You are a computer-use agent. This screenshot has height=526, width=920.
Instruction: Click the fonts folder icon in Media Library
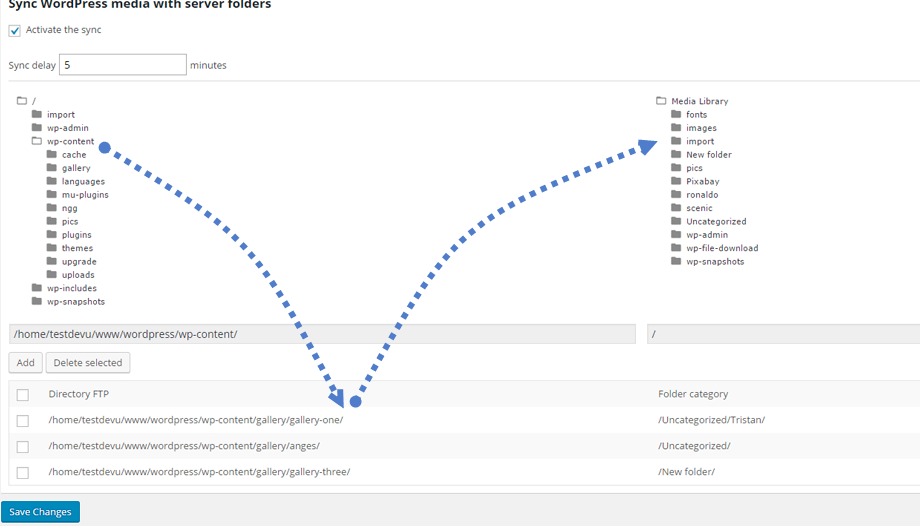pyautogui.click(x=676, y=114)
